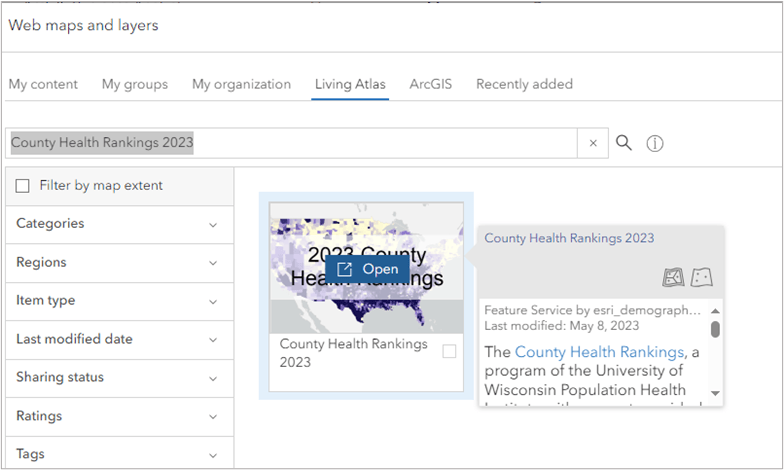Viewport: 784px width, 470px height.
Task: Click the card title County Health Rankings 2023
Action: 354,353
